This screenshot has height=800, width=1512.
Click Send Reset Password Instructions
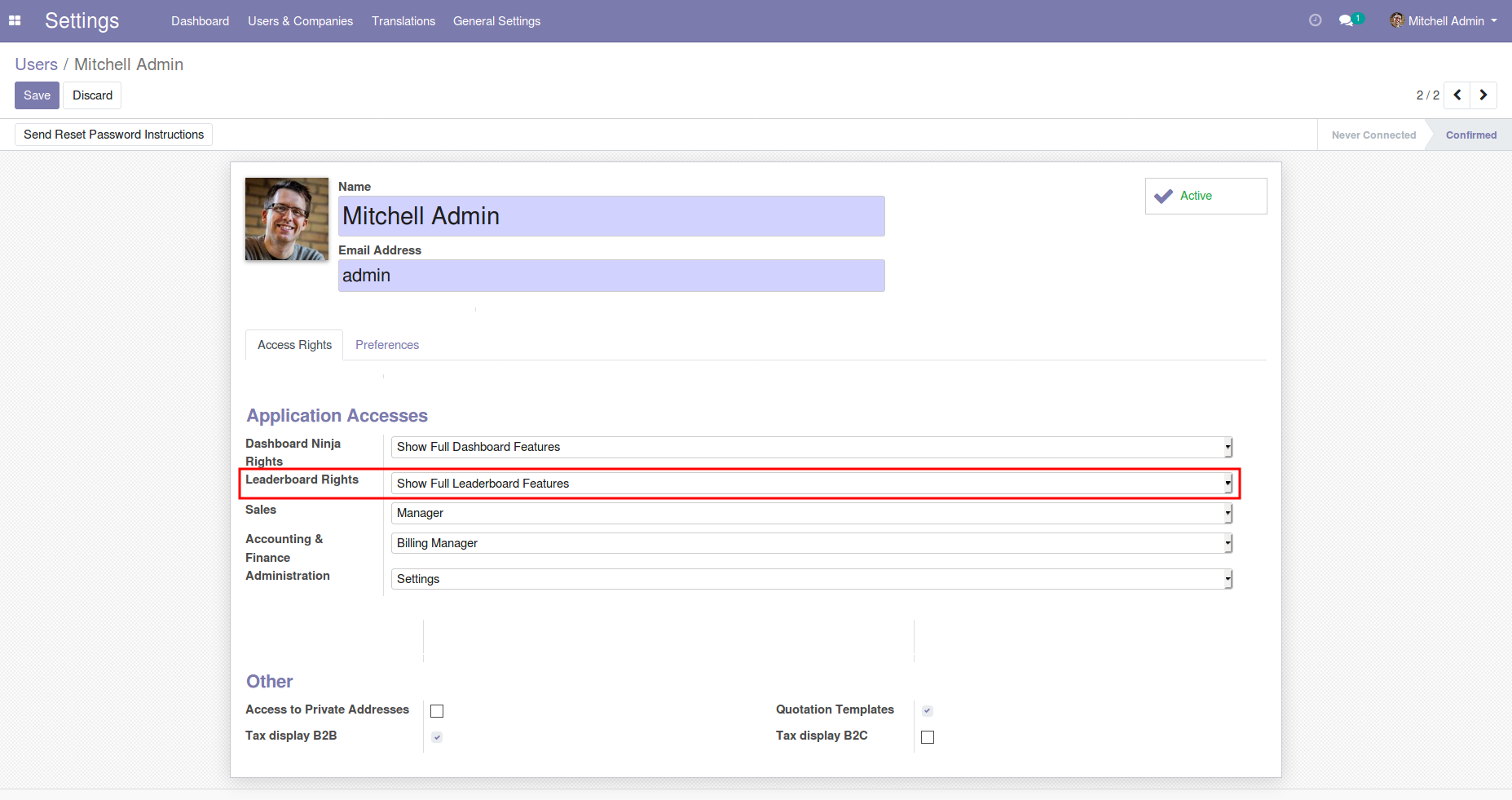[x=113, y=135]
